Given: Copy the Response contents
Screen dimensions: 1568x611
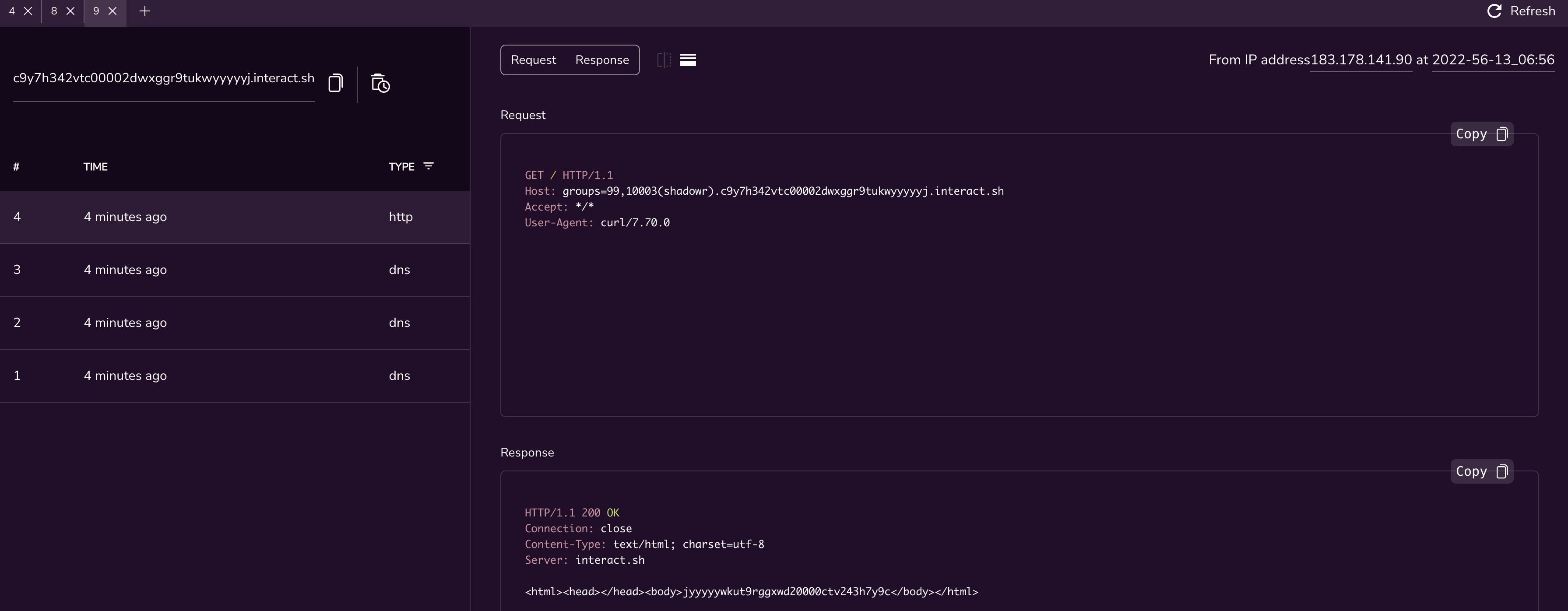Looking at the screenshot, I should point(1481,472).
